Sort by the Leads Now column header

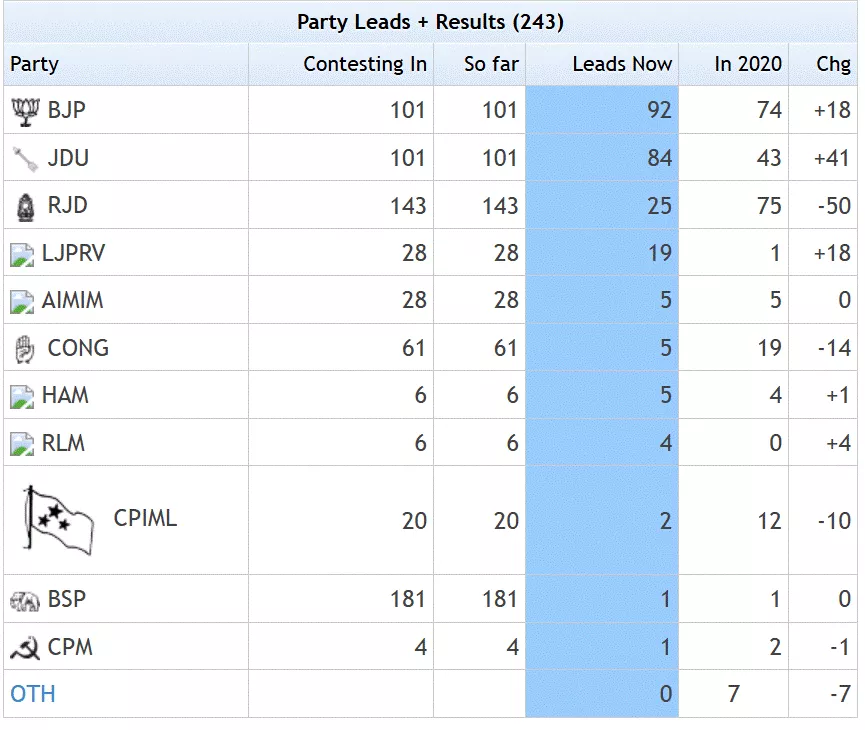622,64
